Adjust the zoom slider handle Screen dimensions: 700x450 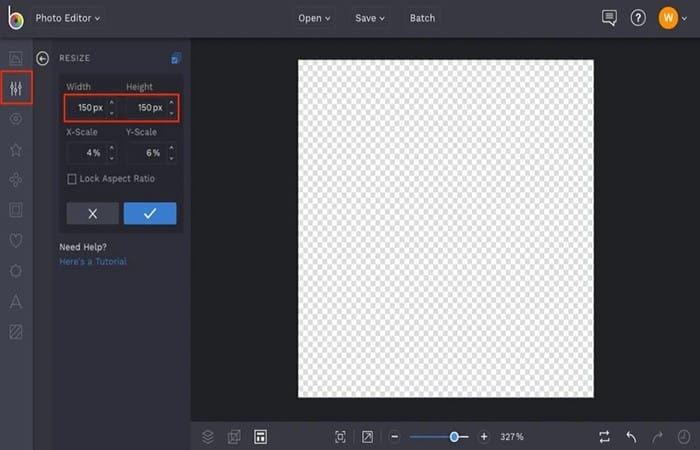(x=454, y=437)
